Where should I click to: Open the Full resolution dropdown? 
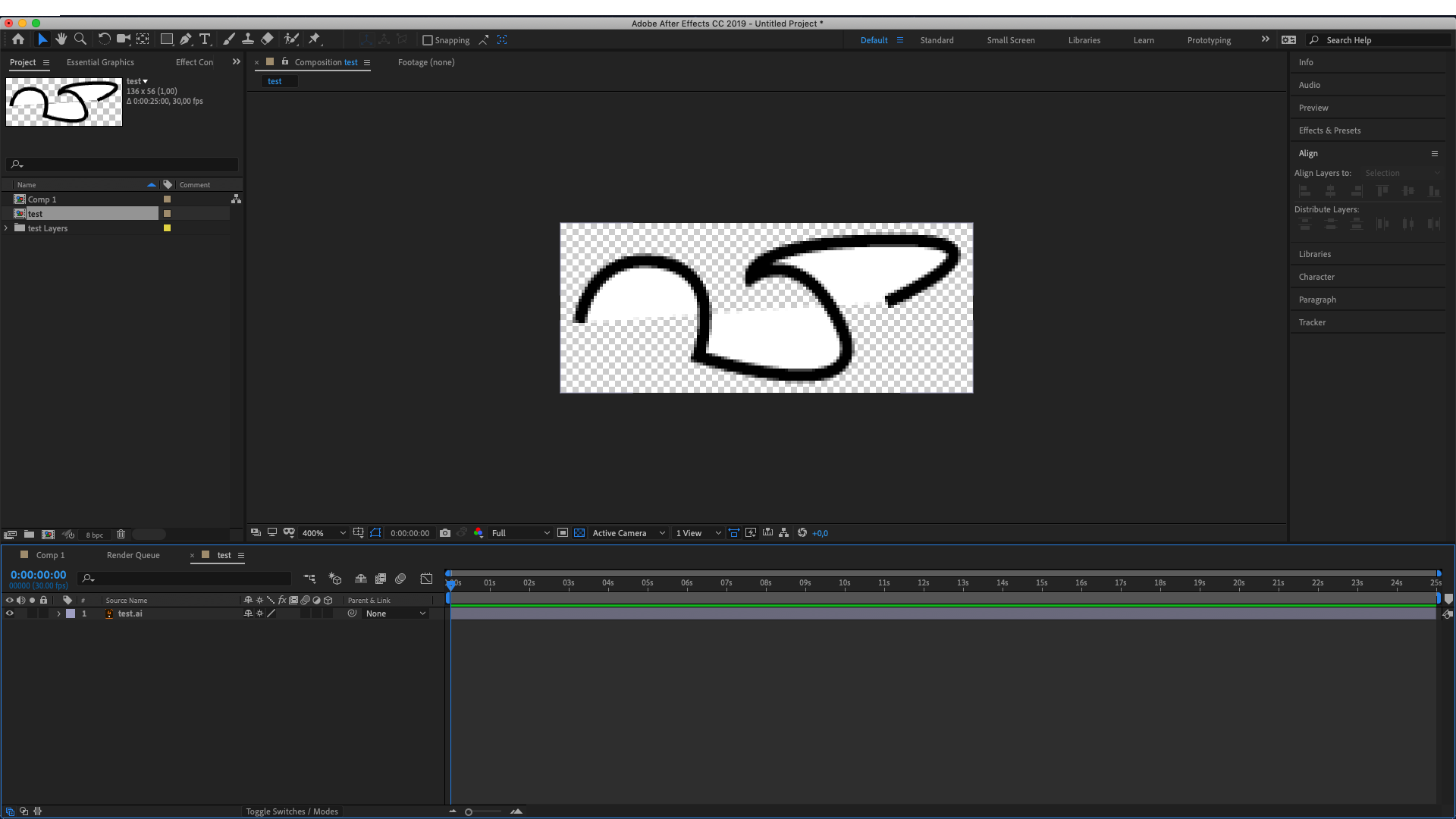click(520, 533)
